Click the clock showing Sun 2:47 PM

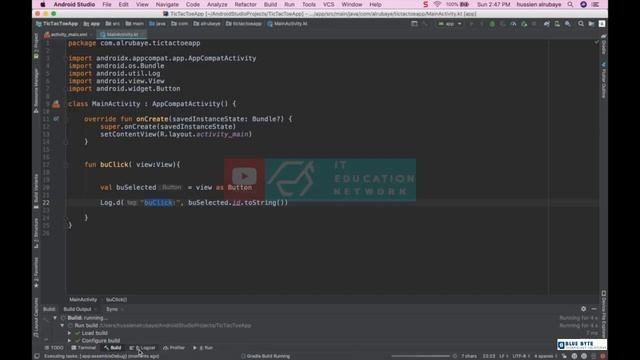(x=493, y=4)
